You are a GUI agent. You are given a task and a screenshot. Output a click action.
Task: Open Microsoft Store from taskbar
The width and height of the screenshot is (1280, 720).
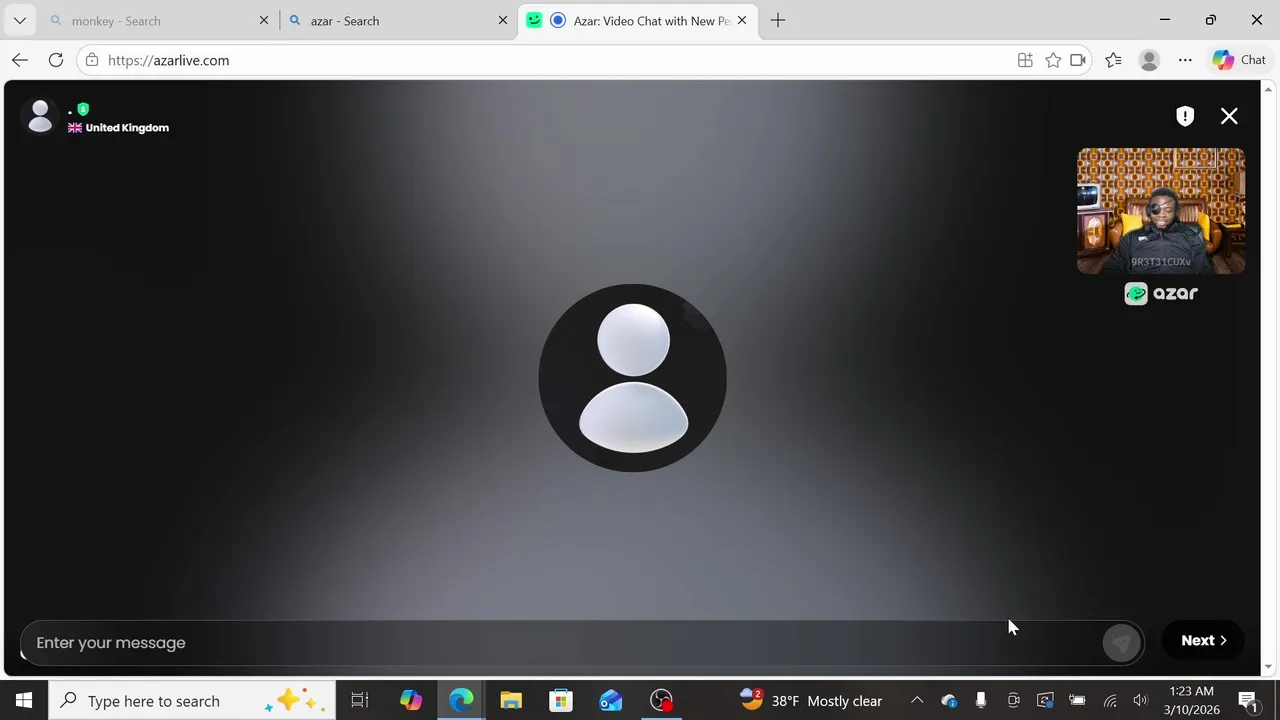coord(561,701)
